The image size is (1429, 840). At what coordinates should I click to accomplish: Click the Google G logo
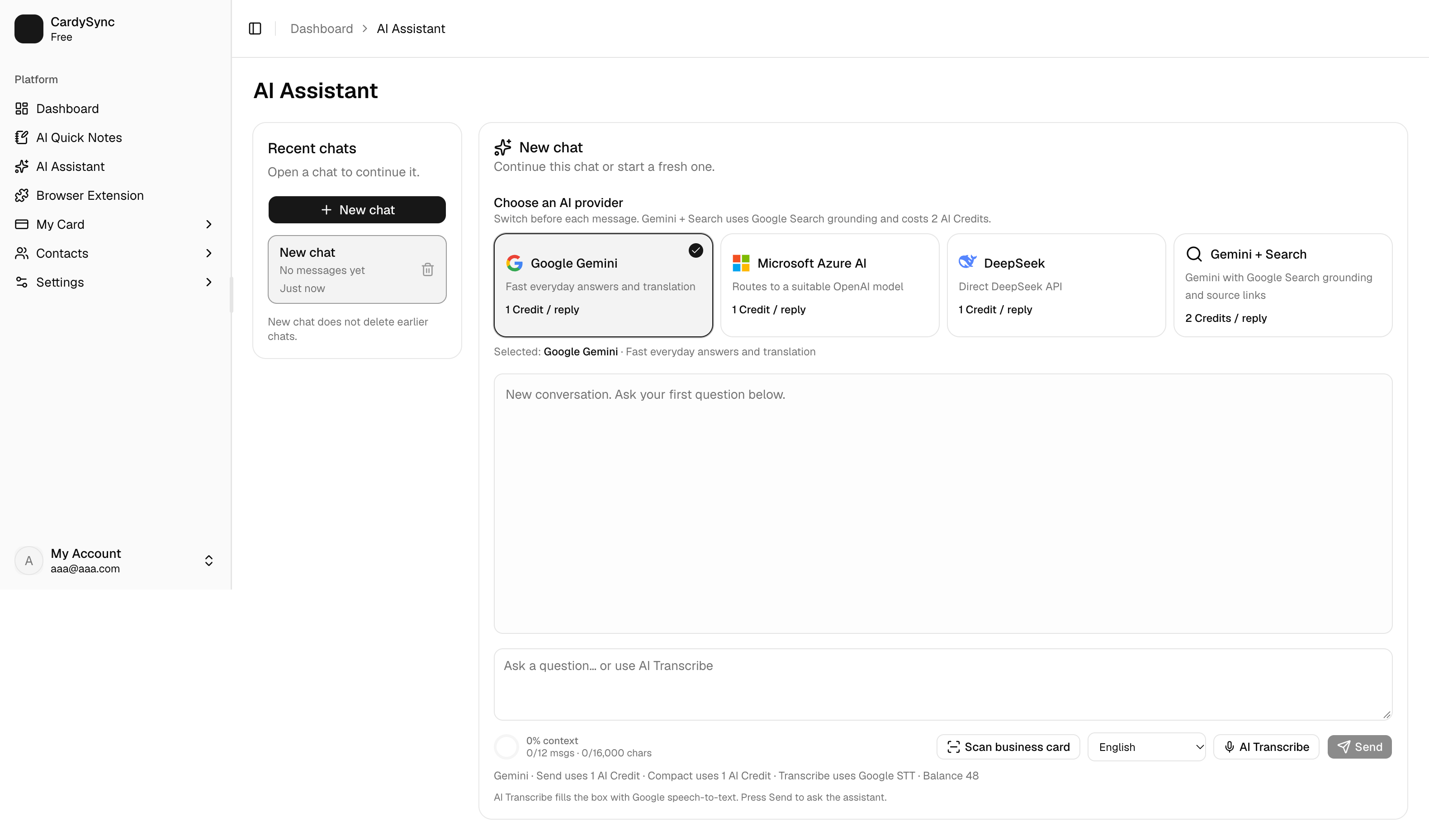[x=514, y=263]
